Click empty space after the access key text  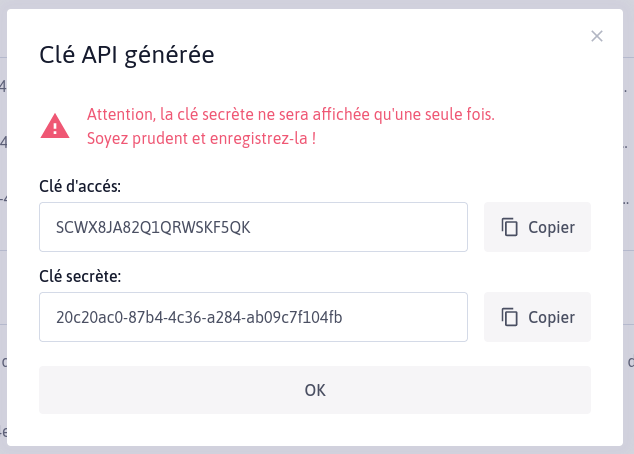(x=358, y=227)
